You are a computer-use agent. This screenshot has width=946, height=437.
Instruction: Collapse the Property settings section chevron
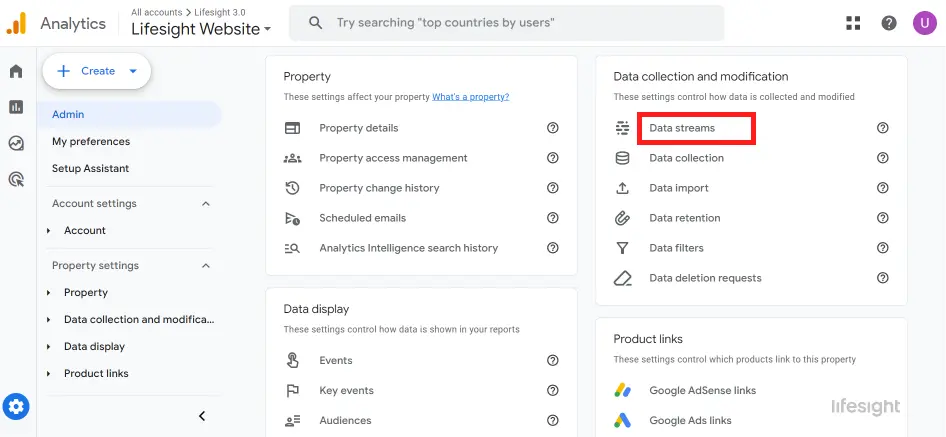tap(206, 266)
